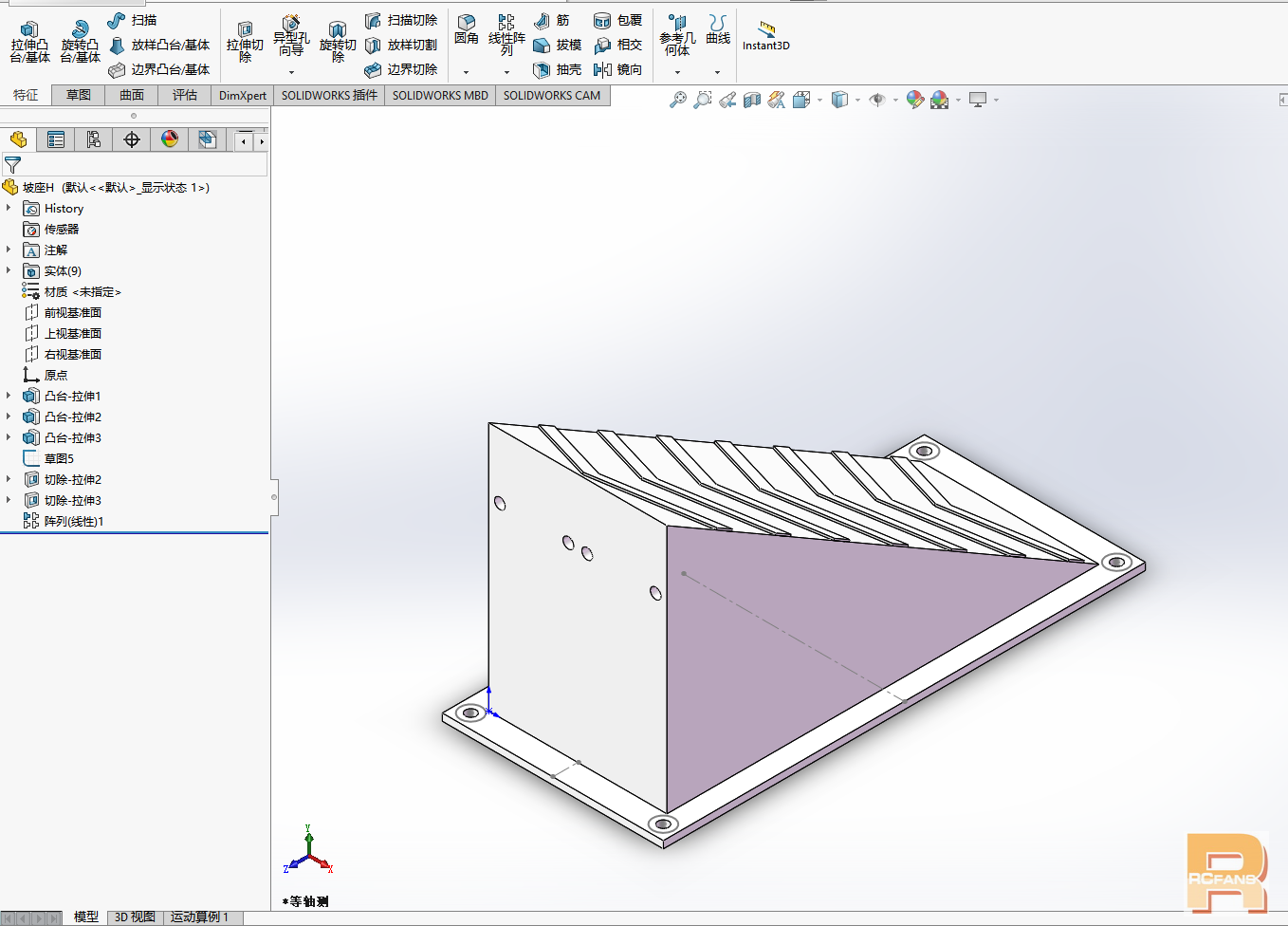Image resolution: width=1288 pixels, height=926 pixels.
Task: Use the 相交 intersect tool
Action: click(617, 45)
